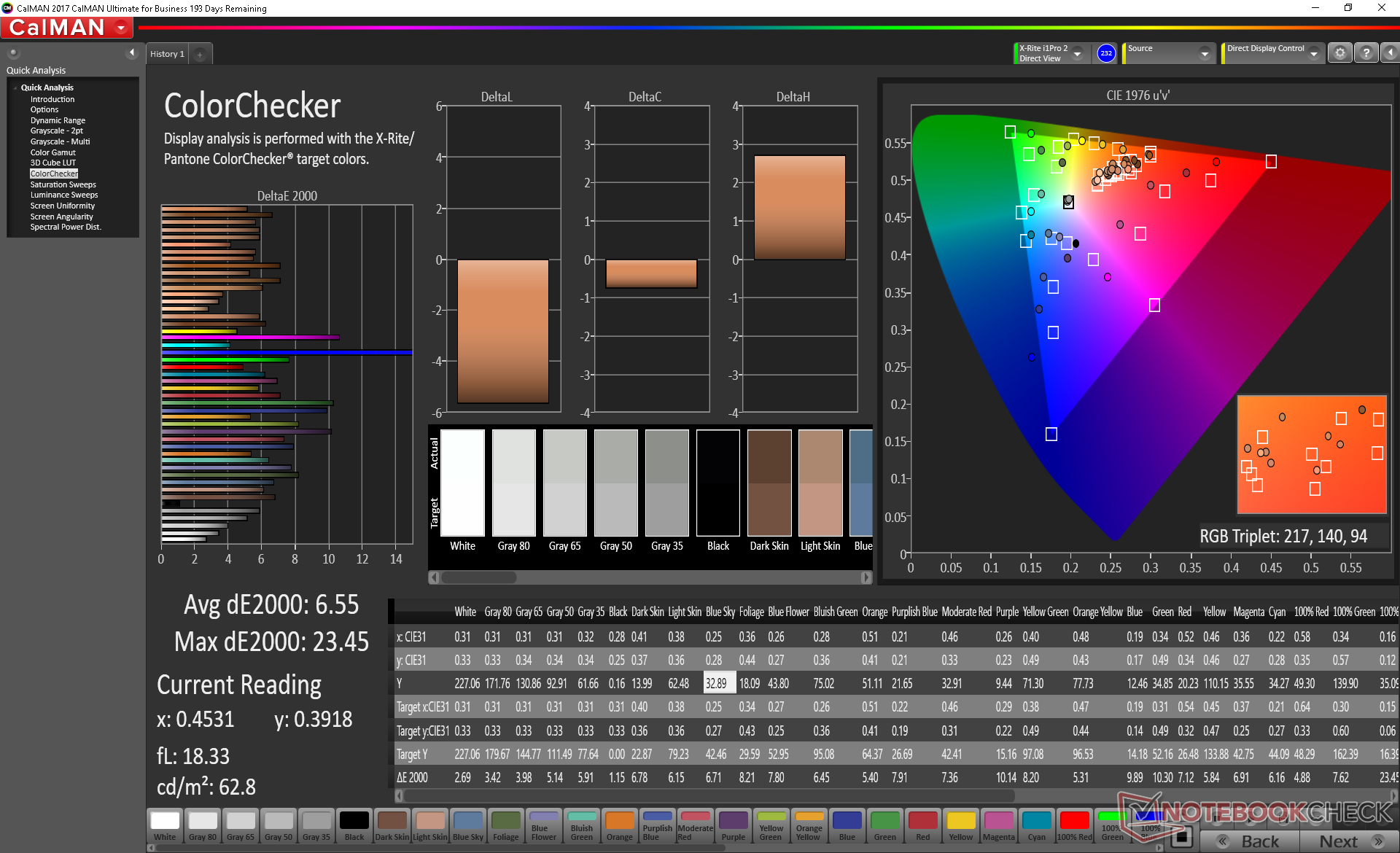Open the Direct Display Control dropdown
Image resolution: width=1400 pixels, height=853 pixels.
[x=1313, y=53]
